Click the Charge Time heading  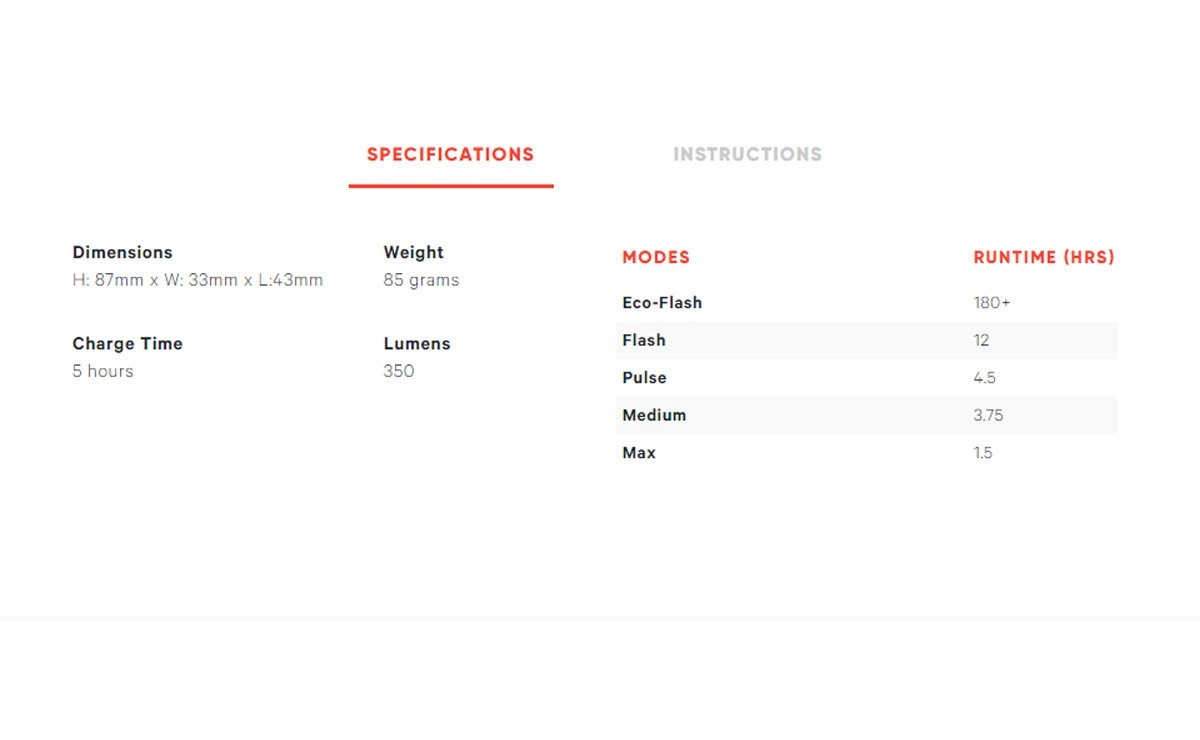[x=127, y=344]
